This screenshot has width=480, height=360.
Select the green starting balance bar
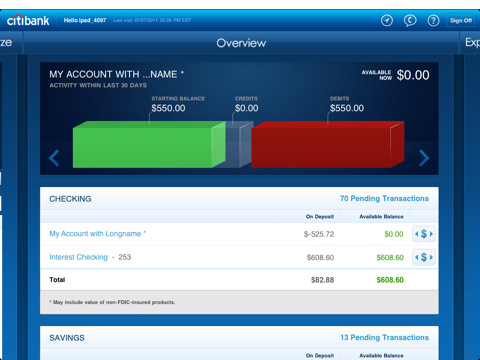[149, 144]
